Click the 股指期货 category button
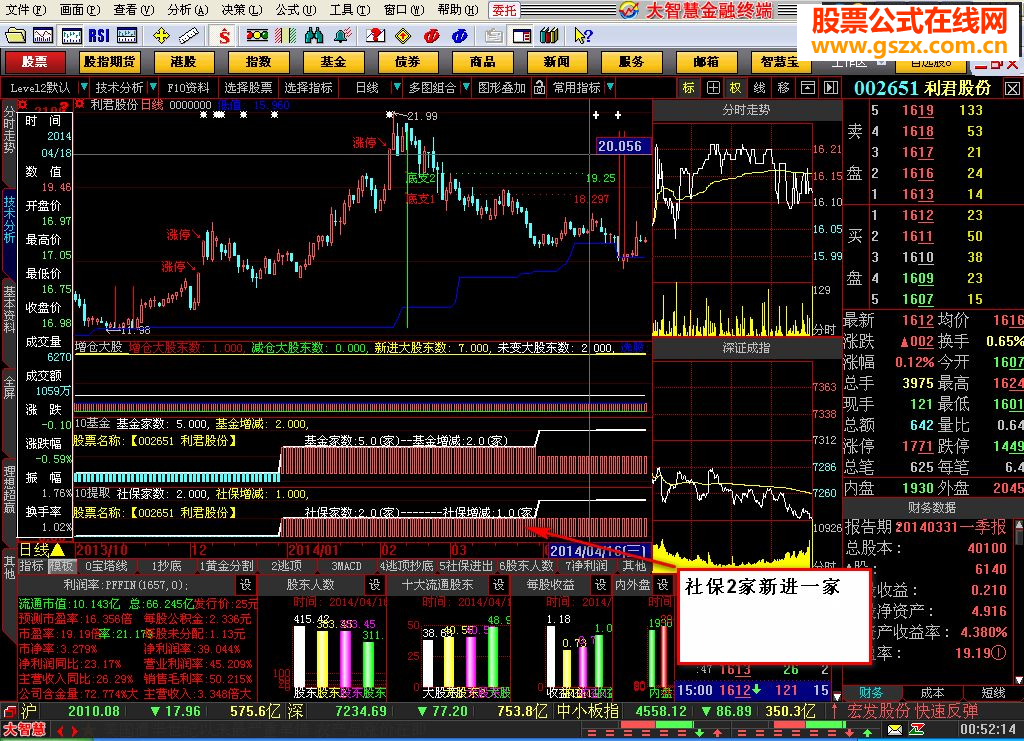1024x741 pixels. pyautogui.click(x=109, y=61)
